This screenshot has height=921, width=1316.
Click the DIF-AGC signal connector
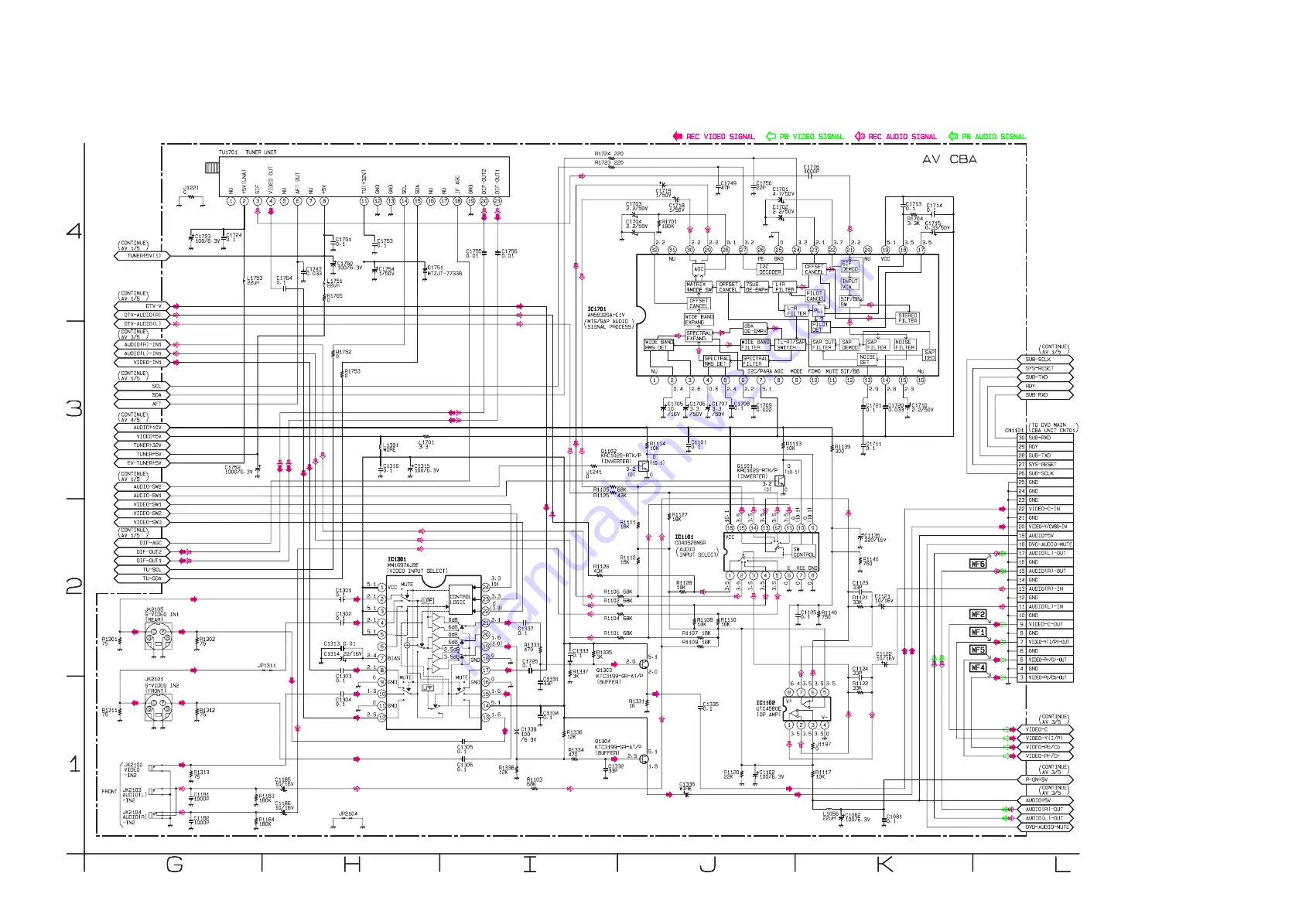coord(143,543)
